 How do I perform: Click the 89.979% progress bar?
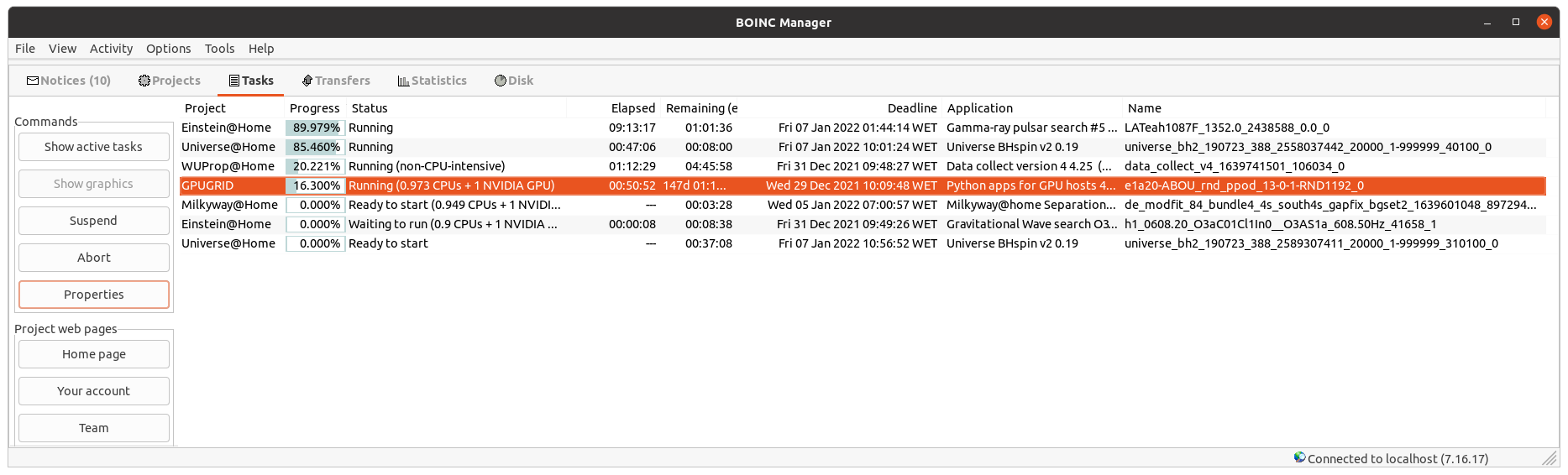pyautogui.click(x=316, y=128)
